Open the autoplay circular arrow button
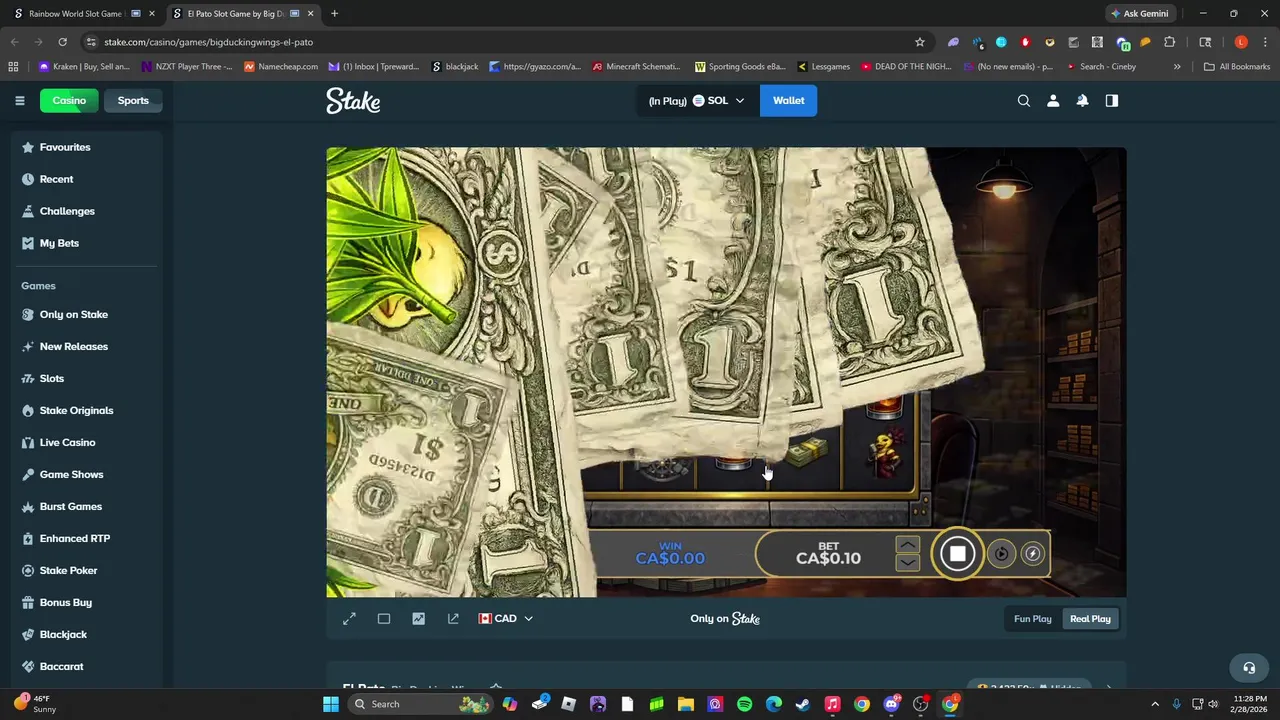1280x720 pixels. pos(1001,553)
